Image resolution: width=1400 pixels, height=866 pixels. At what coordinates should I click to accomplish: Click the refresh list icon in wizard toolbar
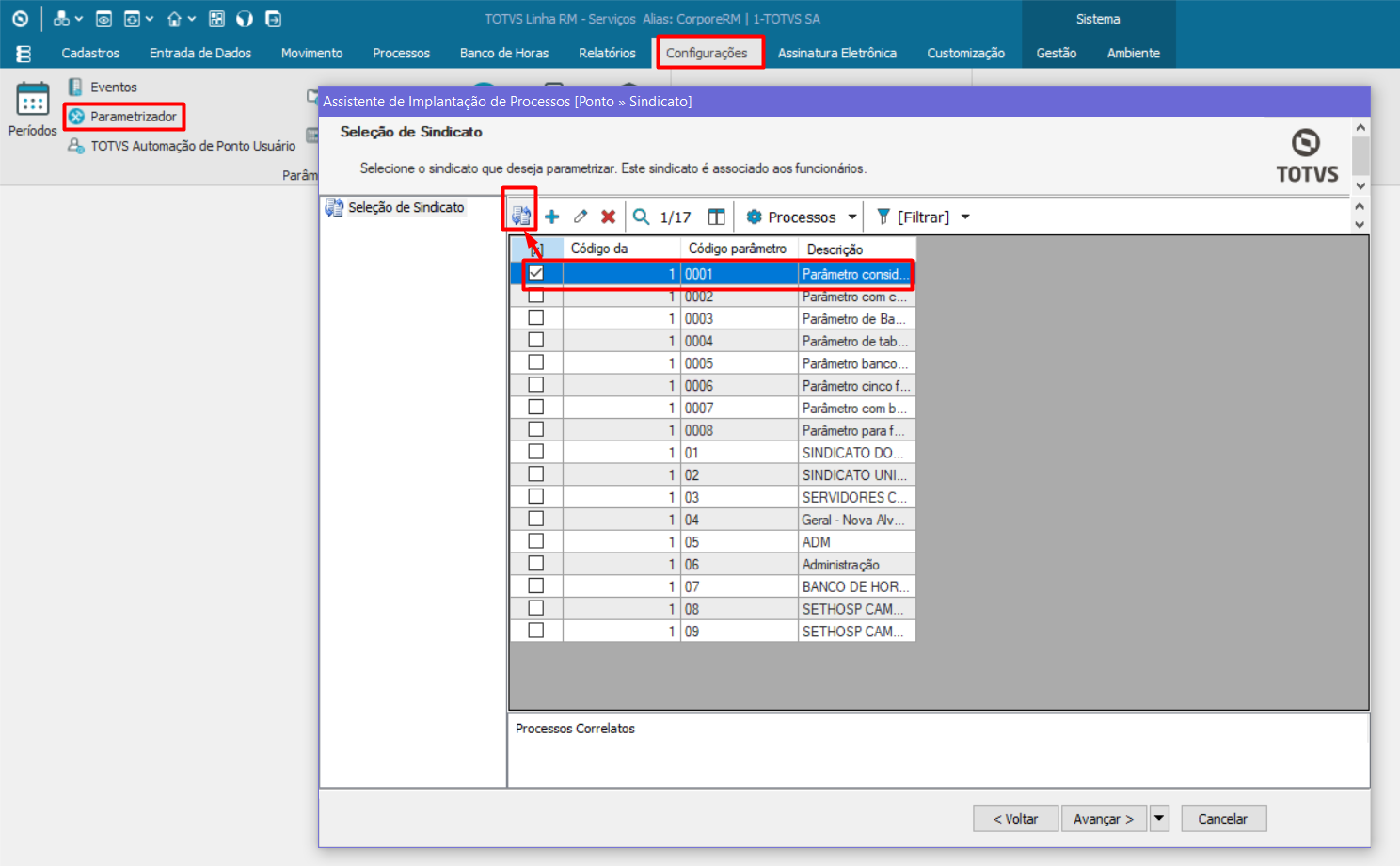[x=520, y=216]
